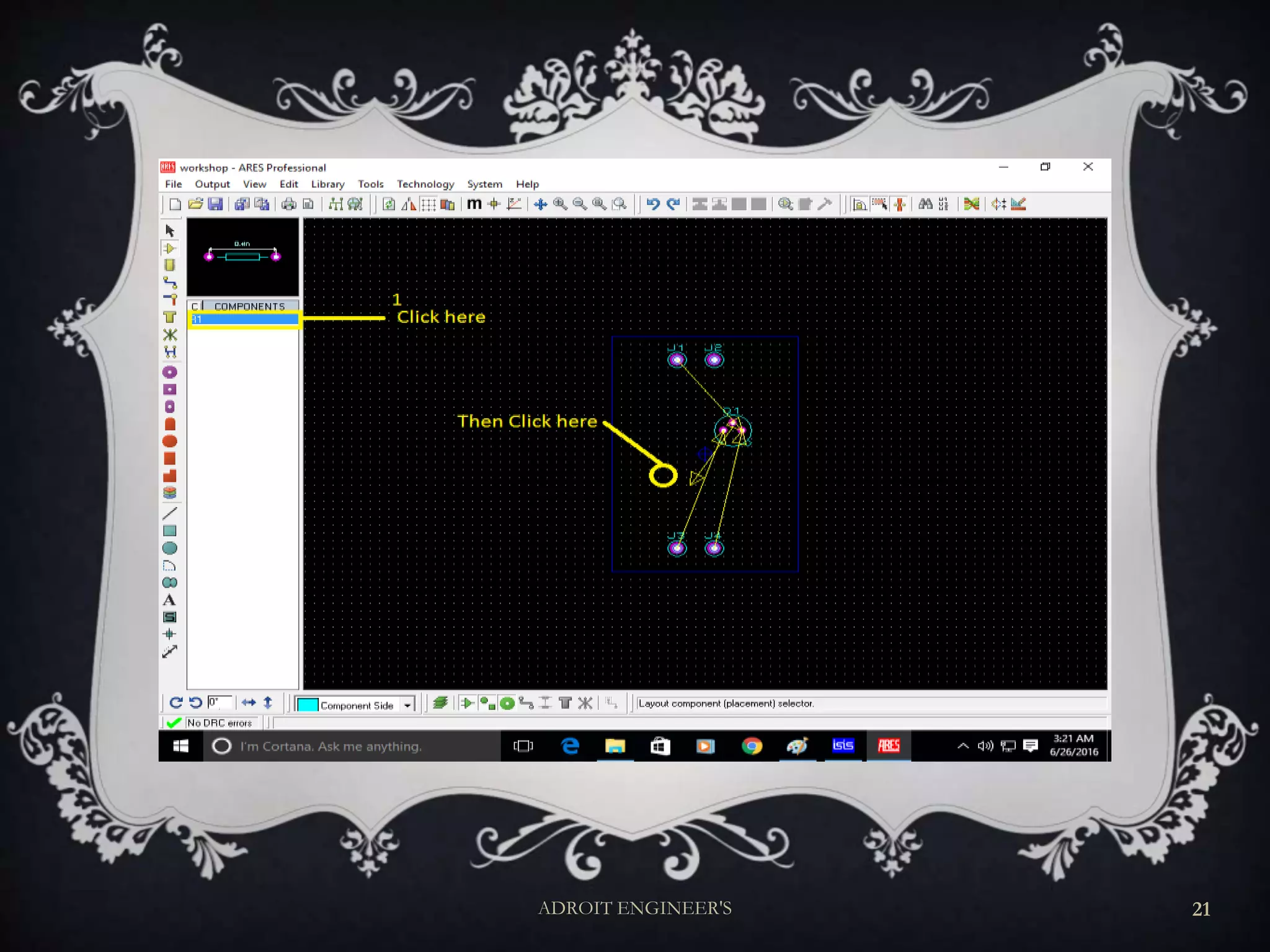Viewport: 1270px width, 952px height.
Task: Toggle metric 'm' units button
Action: pos(474,204)
